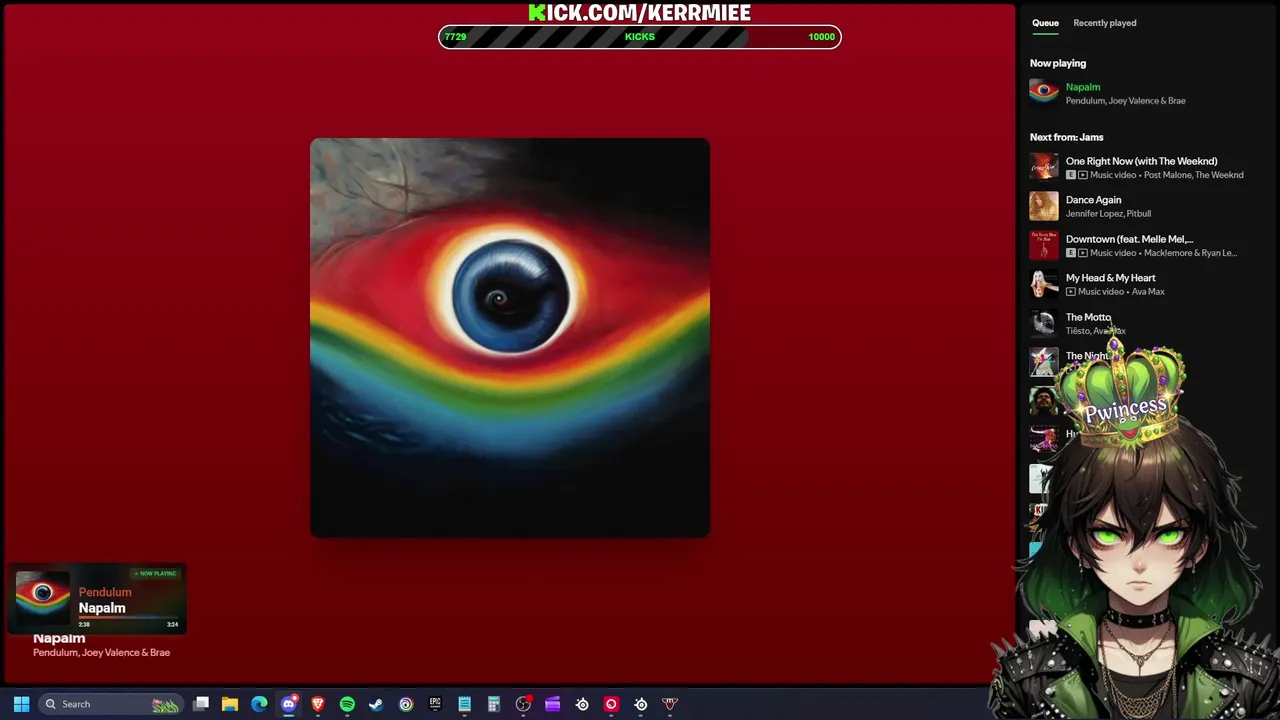Switch to Recently played tab

(x=1105, y=23)
